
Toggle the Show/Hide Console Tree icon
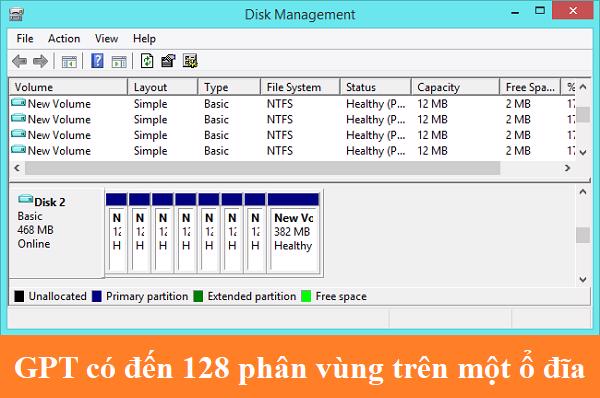click(x=69, y=61)
